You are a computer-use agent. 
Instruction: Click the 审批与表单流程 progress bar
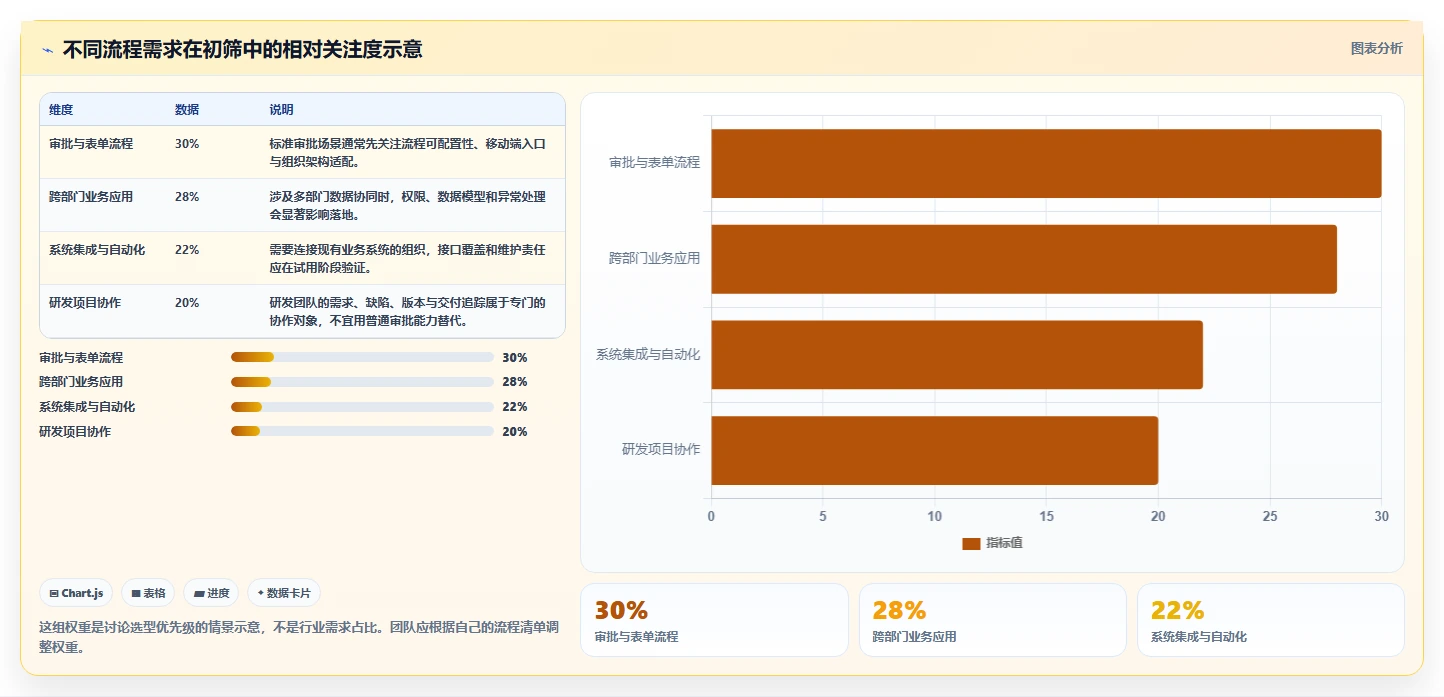point(362,357)
